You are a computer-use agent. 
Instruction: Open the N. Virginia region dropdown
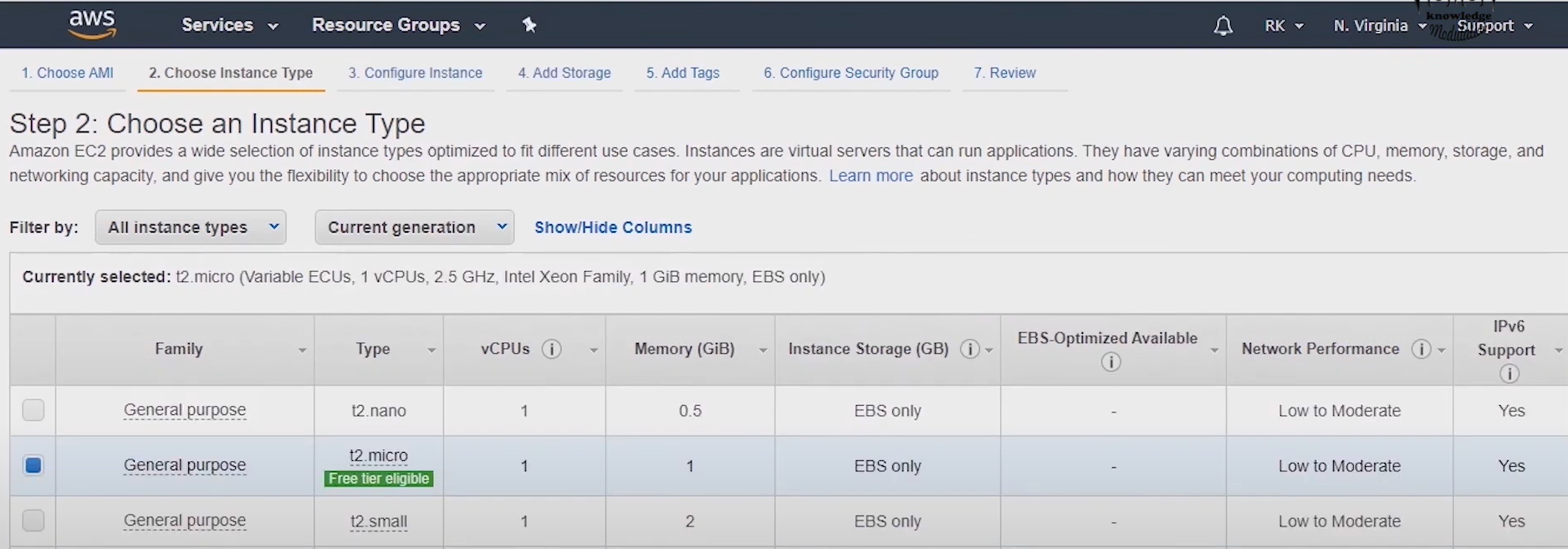pos(1380,26)
